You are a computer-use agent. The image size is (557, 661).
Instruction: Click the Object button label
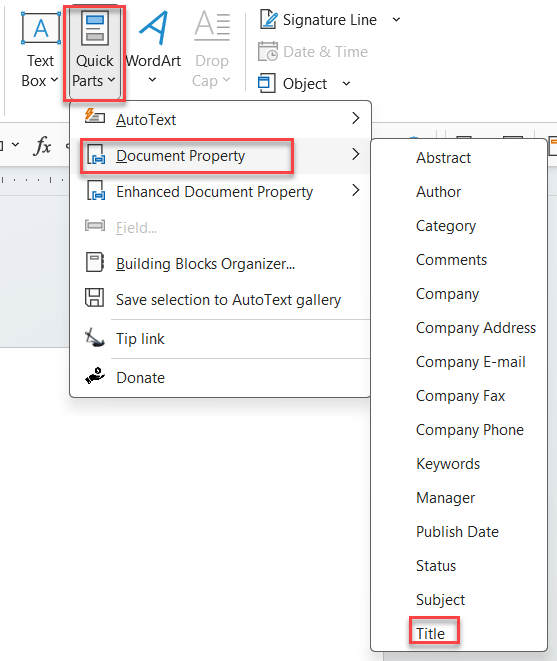click(x=304, y=84)
